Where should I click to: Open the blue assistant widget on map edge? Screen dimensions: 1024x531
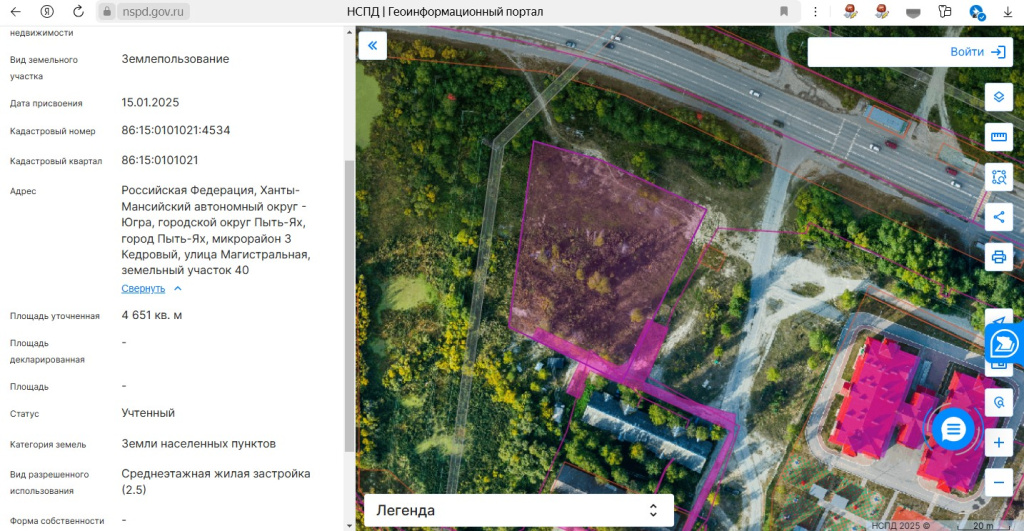click(x=1004, y=343)
